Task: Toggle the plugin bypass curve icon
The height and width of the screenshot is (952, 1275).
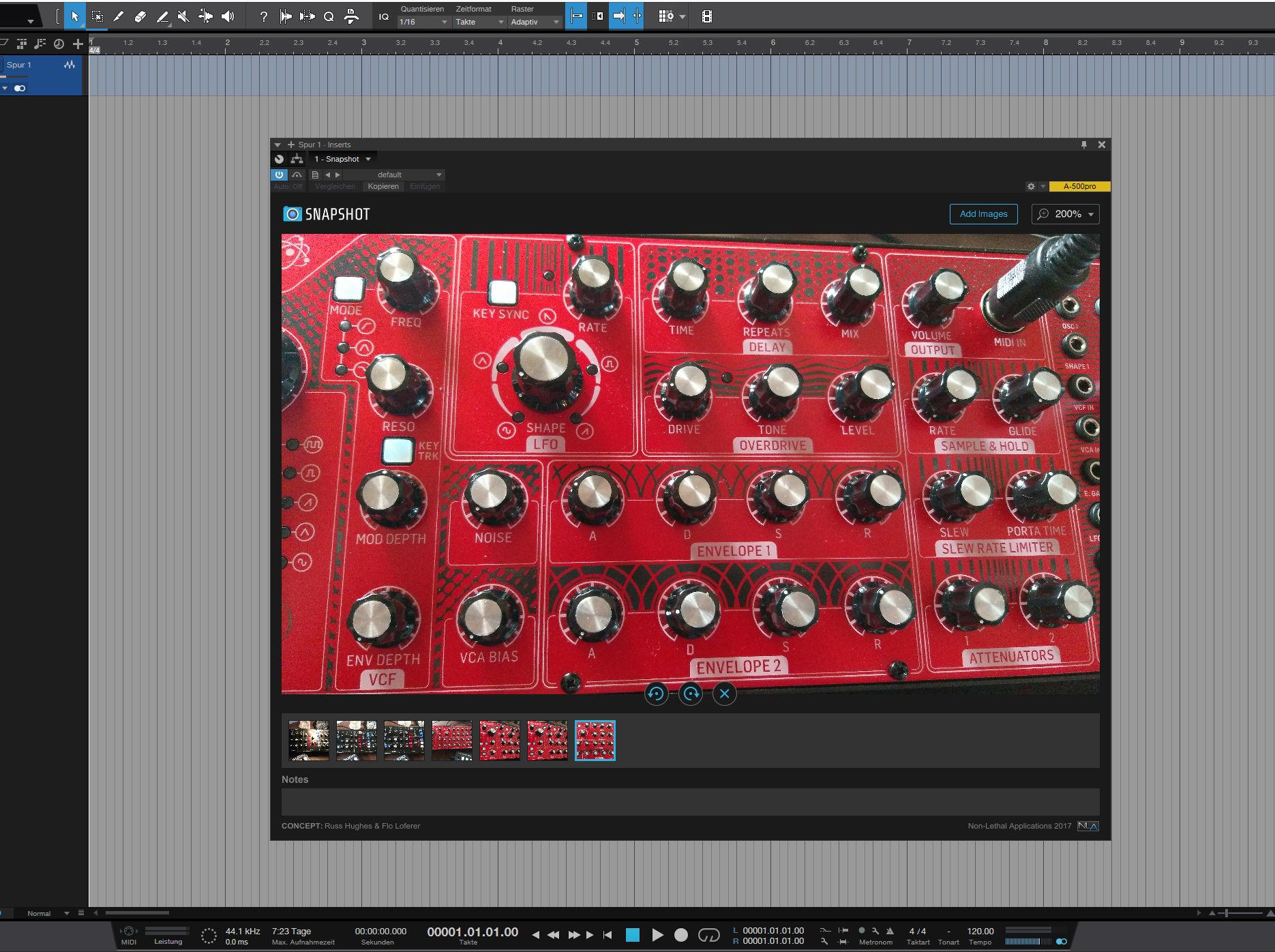Action: click(297, 175)
